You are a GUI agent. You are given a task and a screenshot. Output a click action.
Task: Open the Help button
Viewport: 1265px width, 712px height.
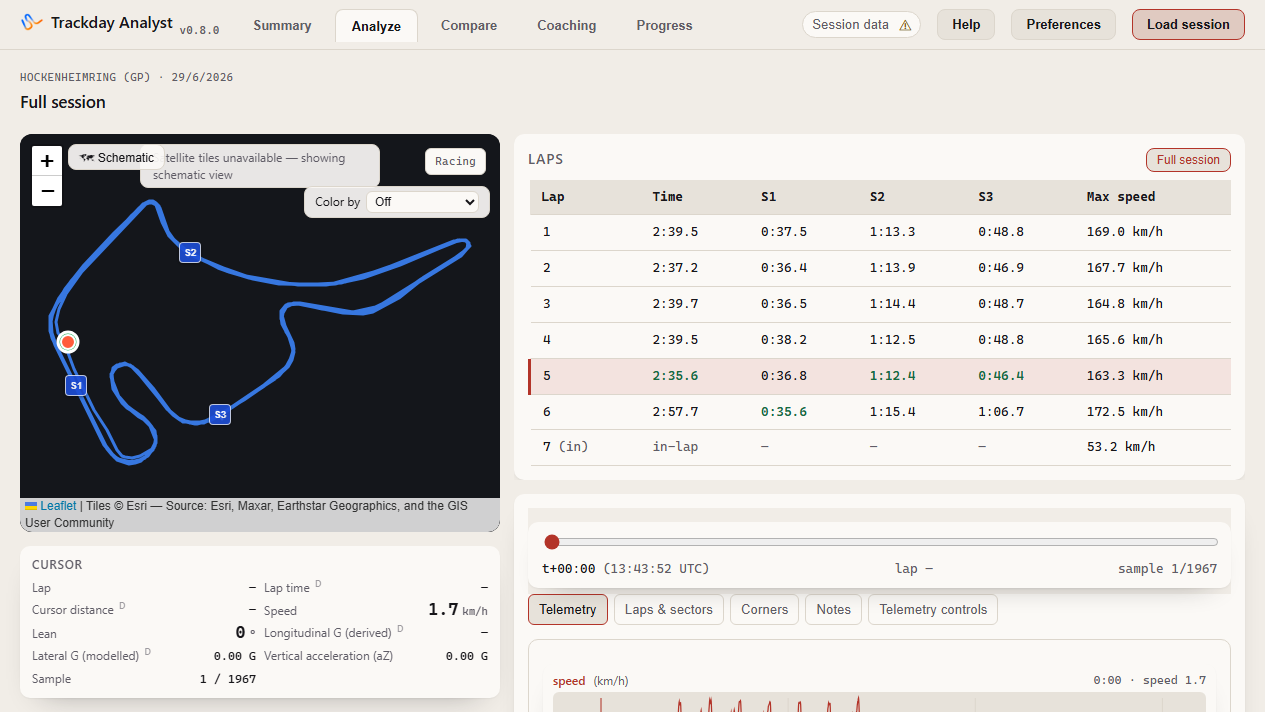pyautogui.click(x=966, y=25)
